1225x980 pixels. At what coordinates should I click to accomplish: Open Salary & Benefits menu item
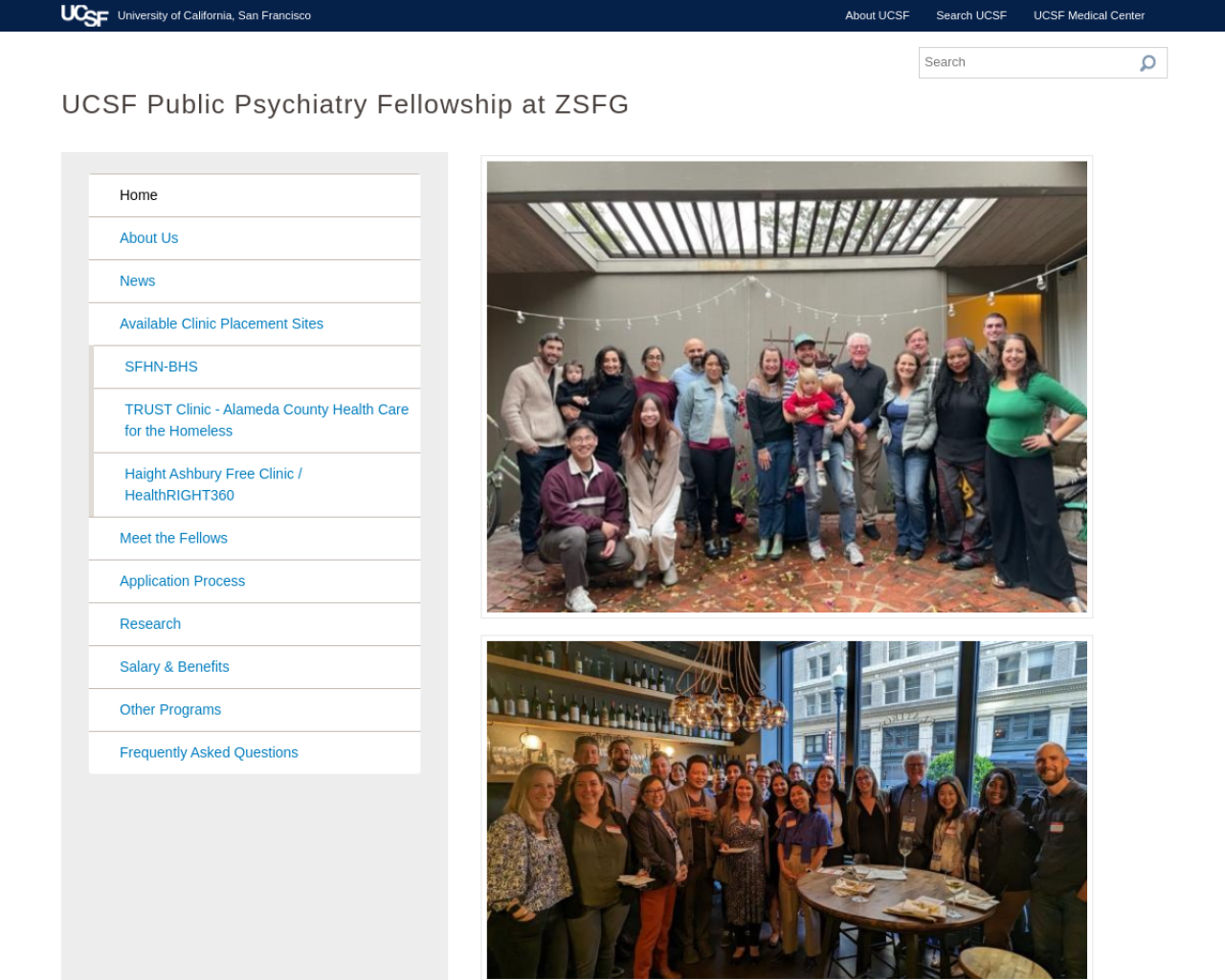[255, 667]
